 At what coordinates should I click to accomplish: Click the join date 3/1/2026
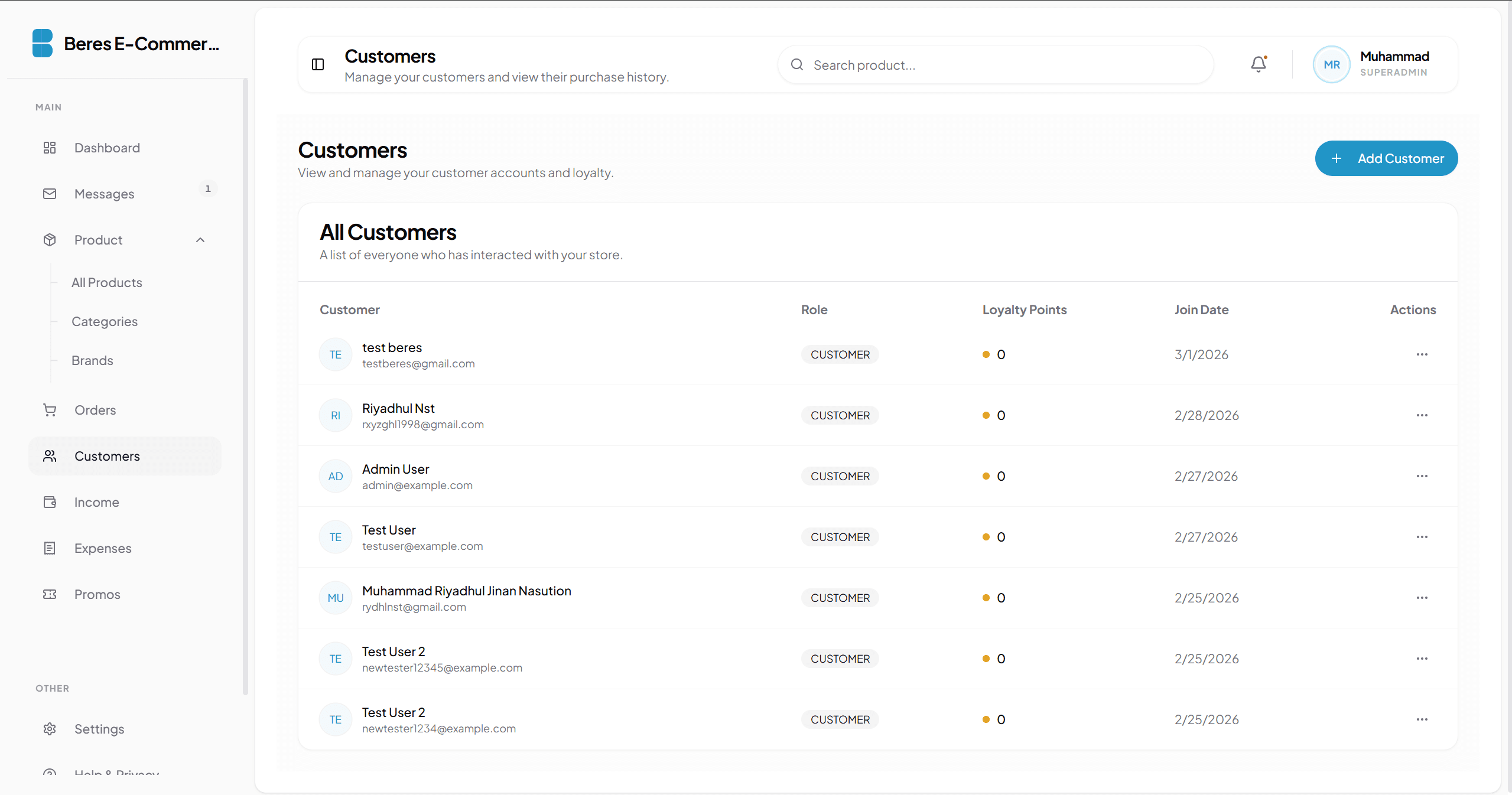(x=1201, y=354)
